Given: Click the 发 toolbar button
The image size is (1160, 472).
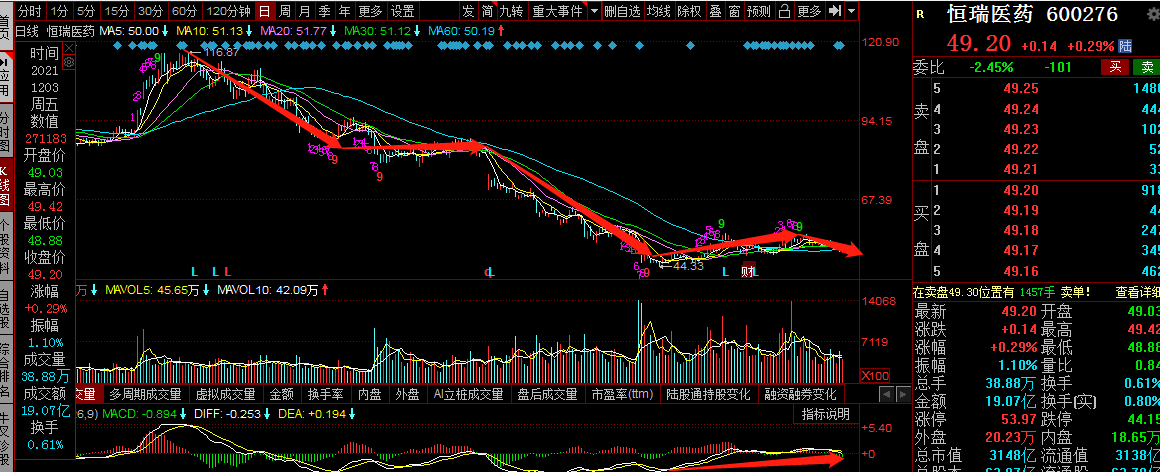Looking at the screenshot, I should tap(468, 11).
